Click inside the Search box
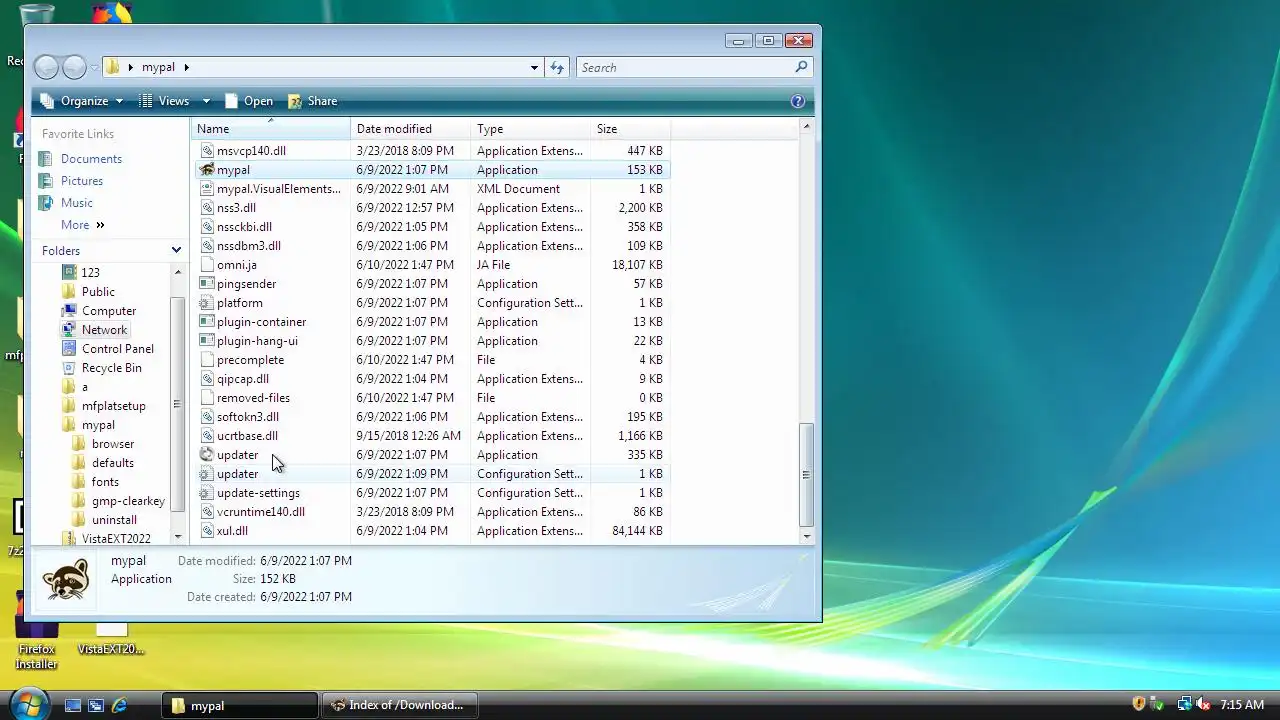This screenshot has height=720, width=1280. point(686,67)
